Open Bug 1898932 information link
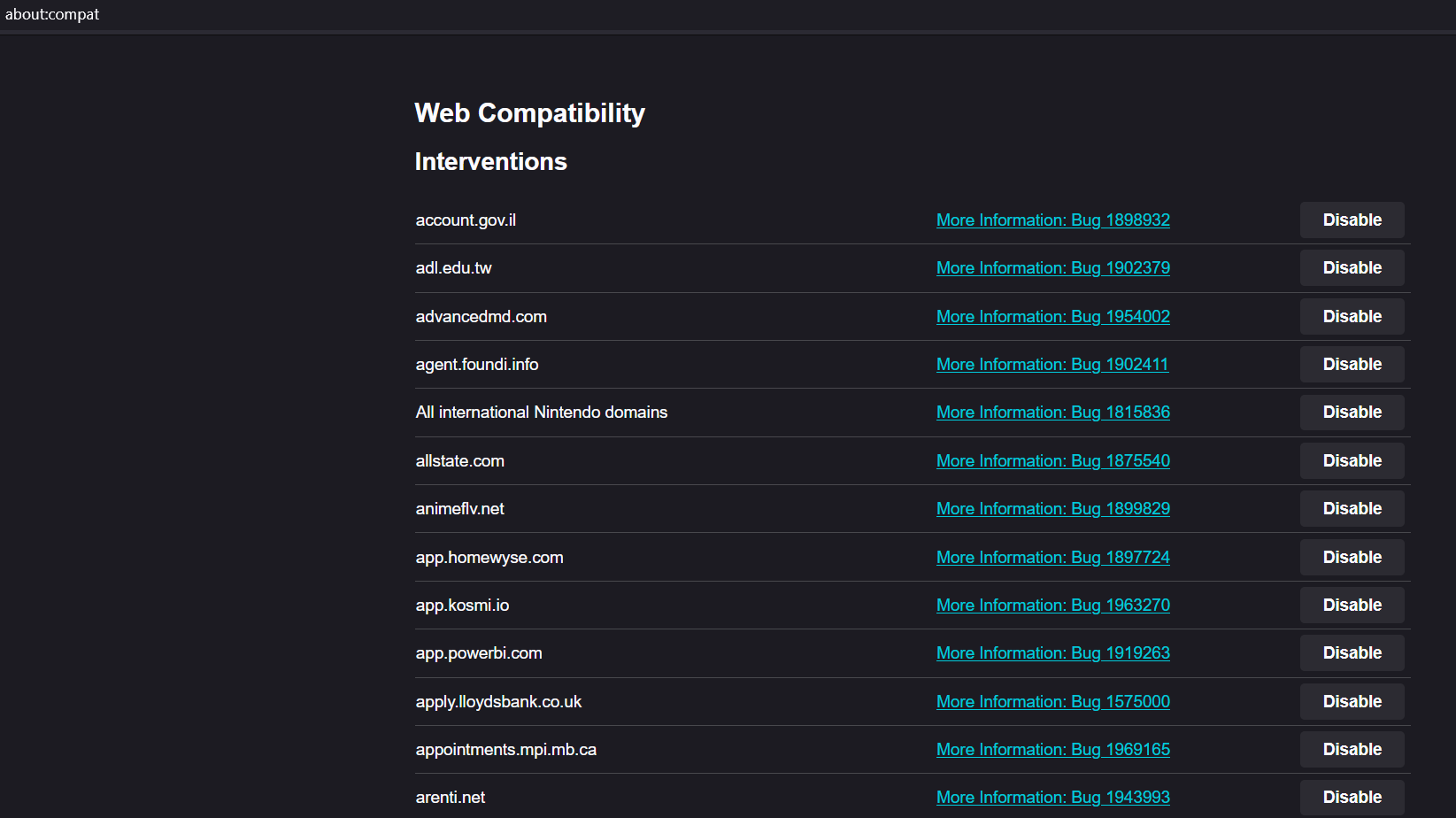 click(1052, 220)
